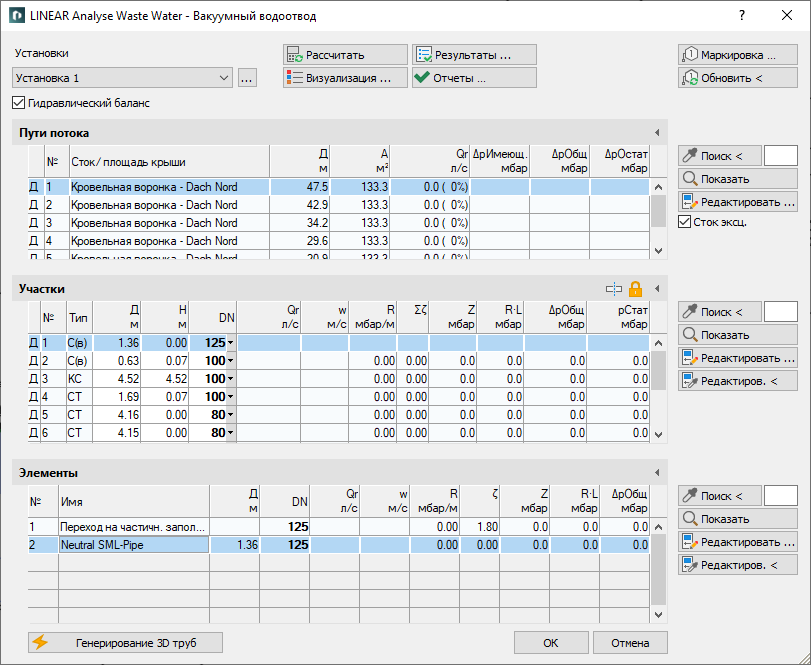Viewport: 811px width, 665px height.
Task: Click Показать magnifier in Участки
Action: click(738, 335)
